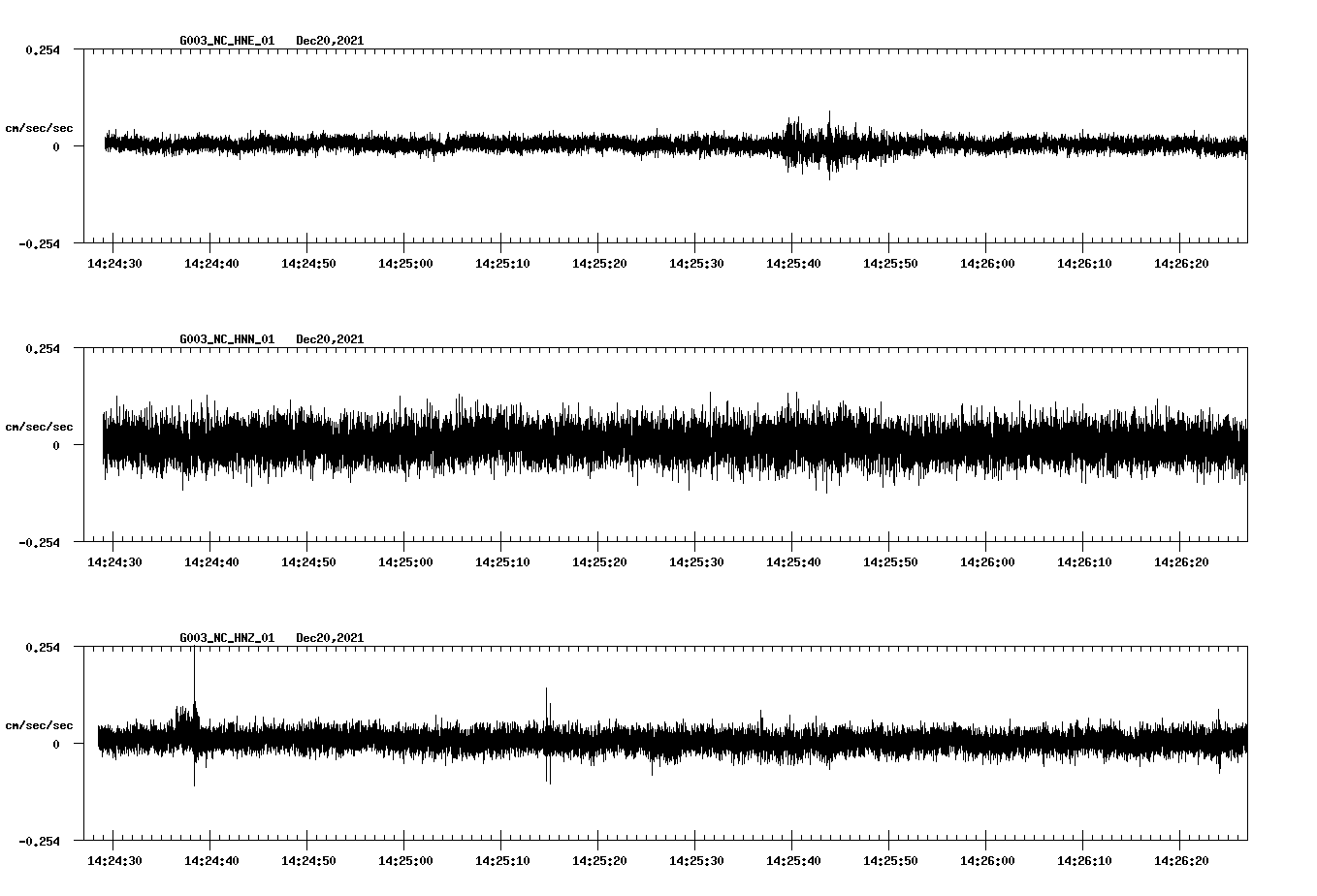
Task: Click the G003_NC_HNZ_01 channel title
Action: (x=227, y=638)
